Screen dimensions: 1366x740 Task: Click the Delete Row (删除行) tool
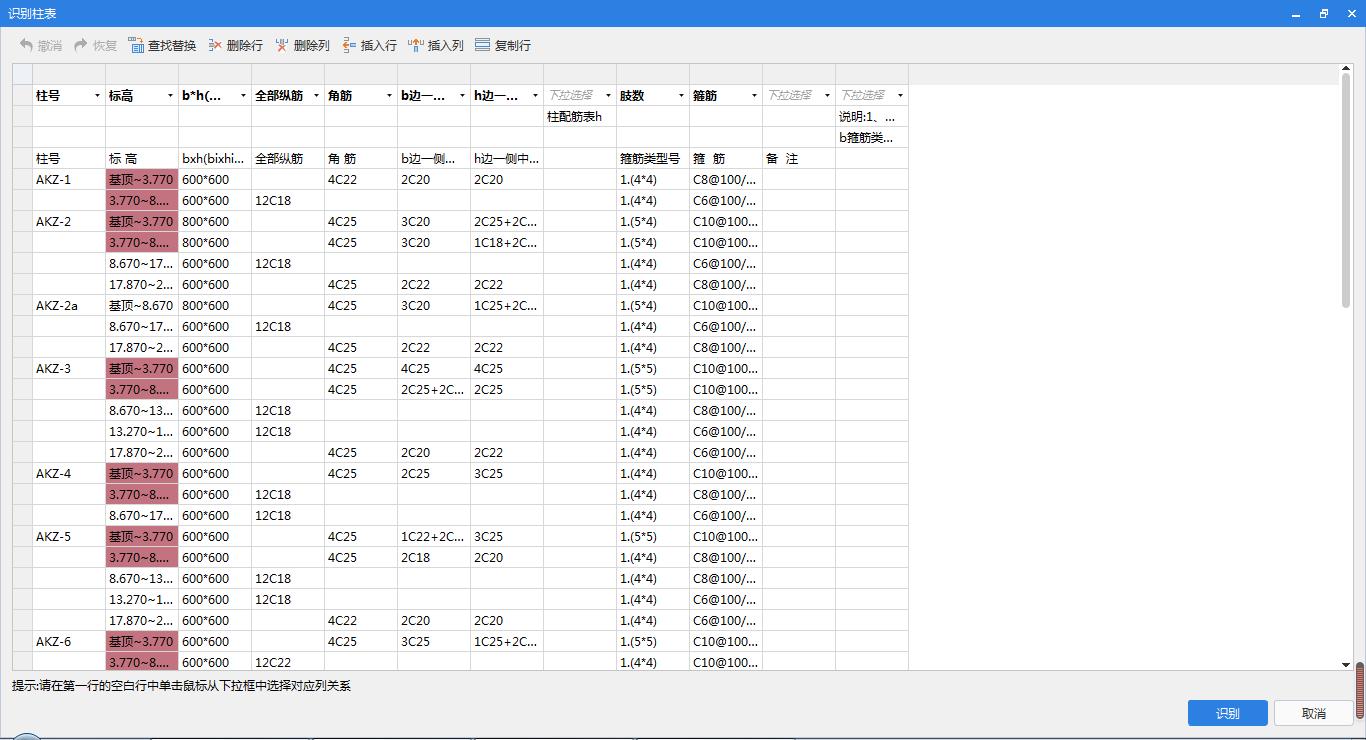pos(235,45)
